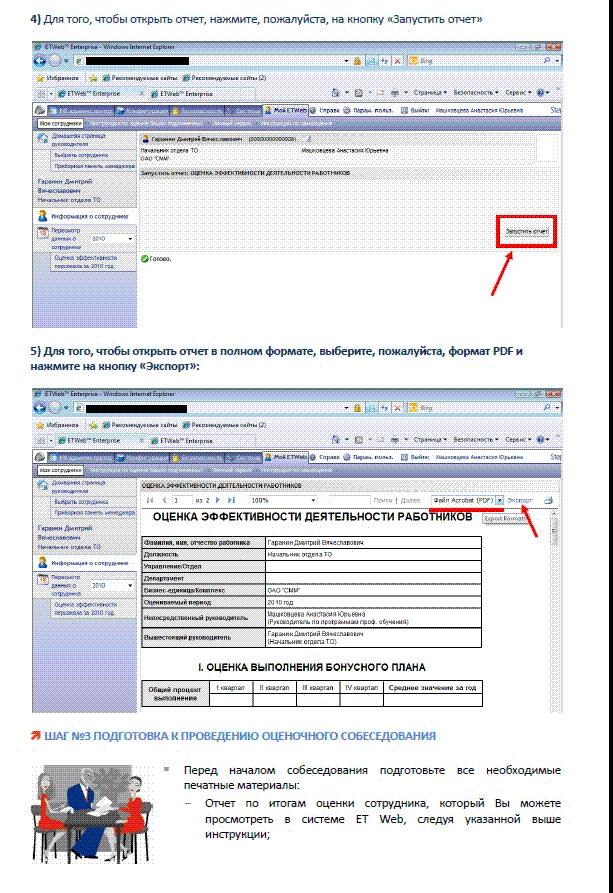Click the «Экспорт» link in report toolbar
This screenshot has height=893, width=613.
click(x=519, y=499)
